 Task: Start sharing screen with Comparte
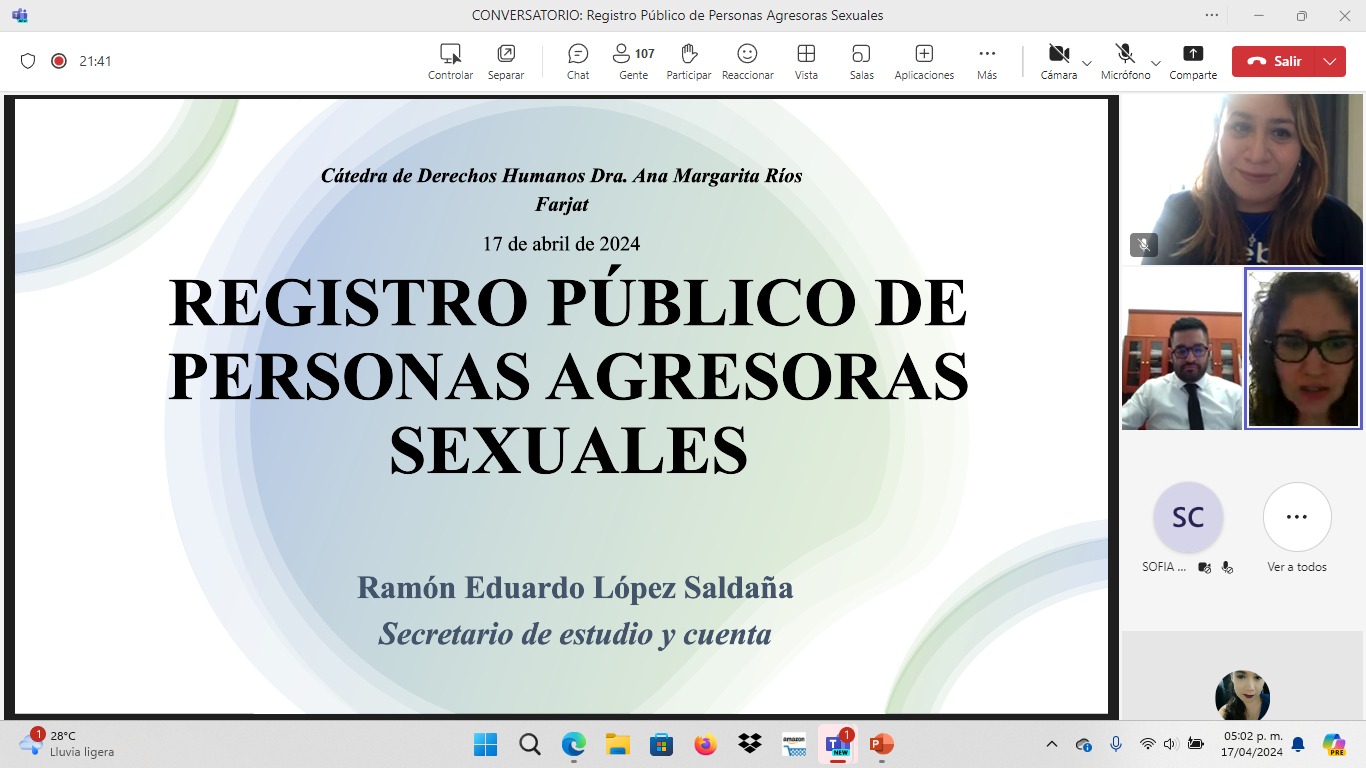click(x=1193, y=61)
